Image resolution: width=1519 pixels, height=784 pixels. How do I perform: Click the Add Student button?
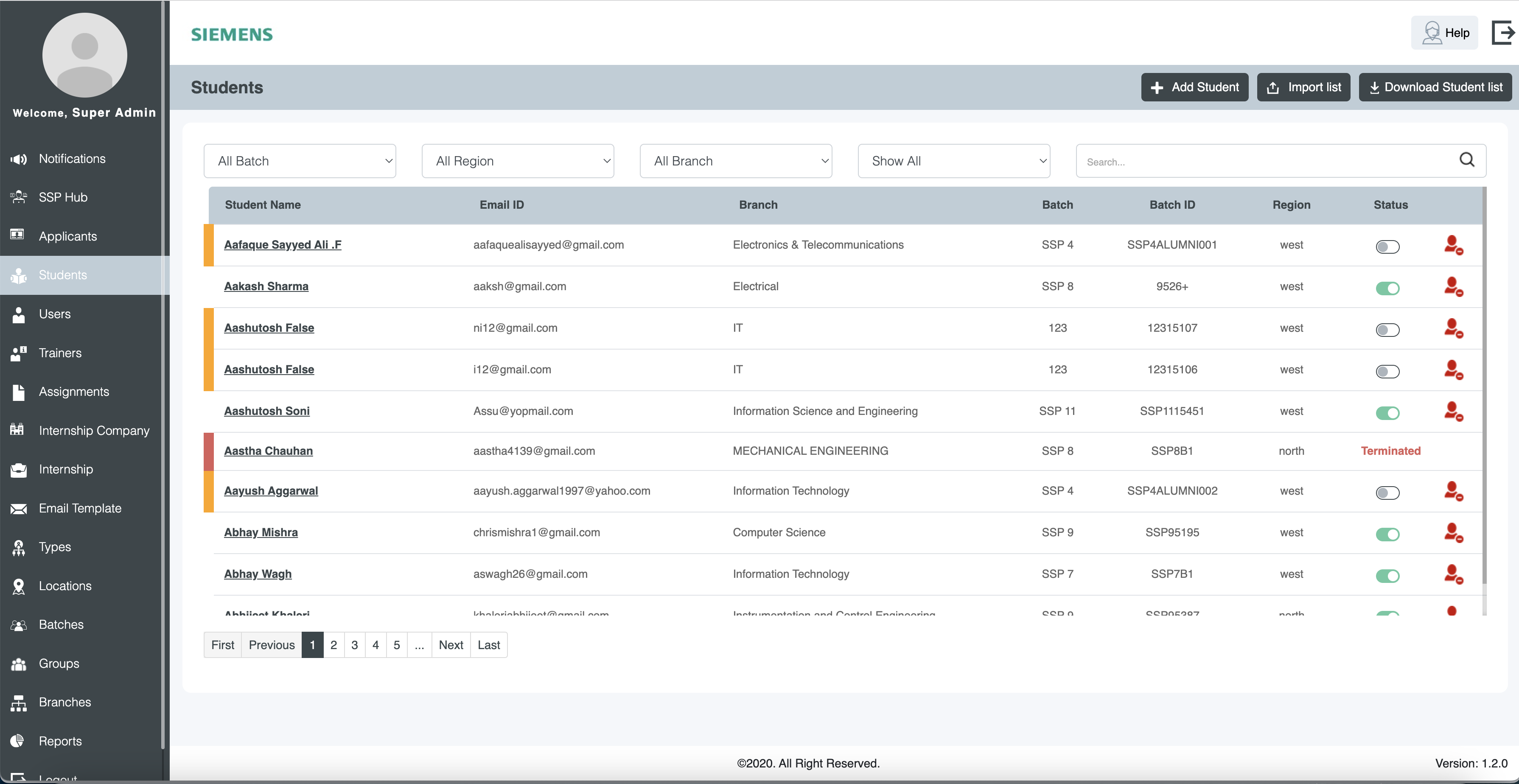(x=1194, y=87)
